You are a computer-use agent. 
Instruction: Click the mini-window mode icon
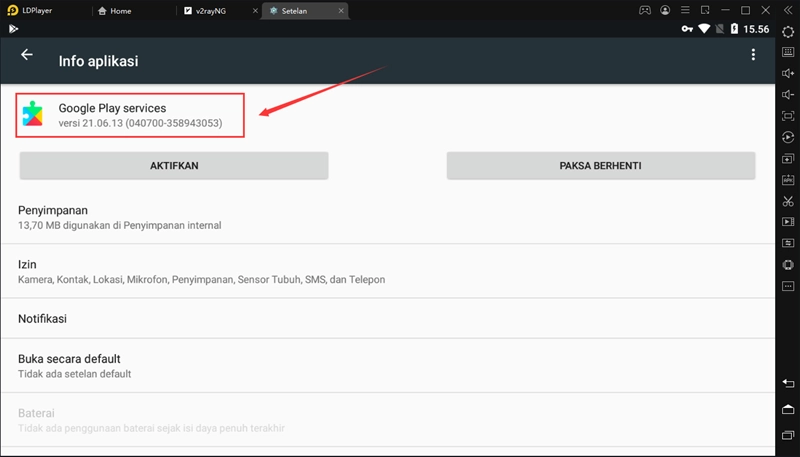[705, 10]
